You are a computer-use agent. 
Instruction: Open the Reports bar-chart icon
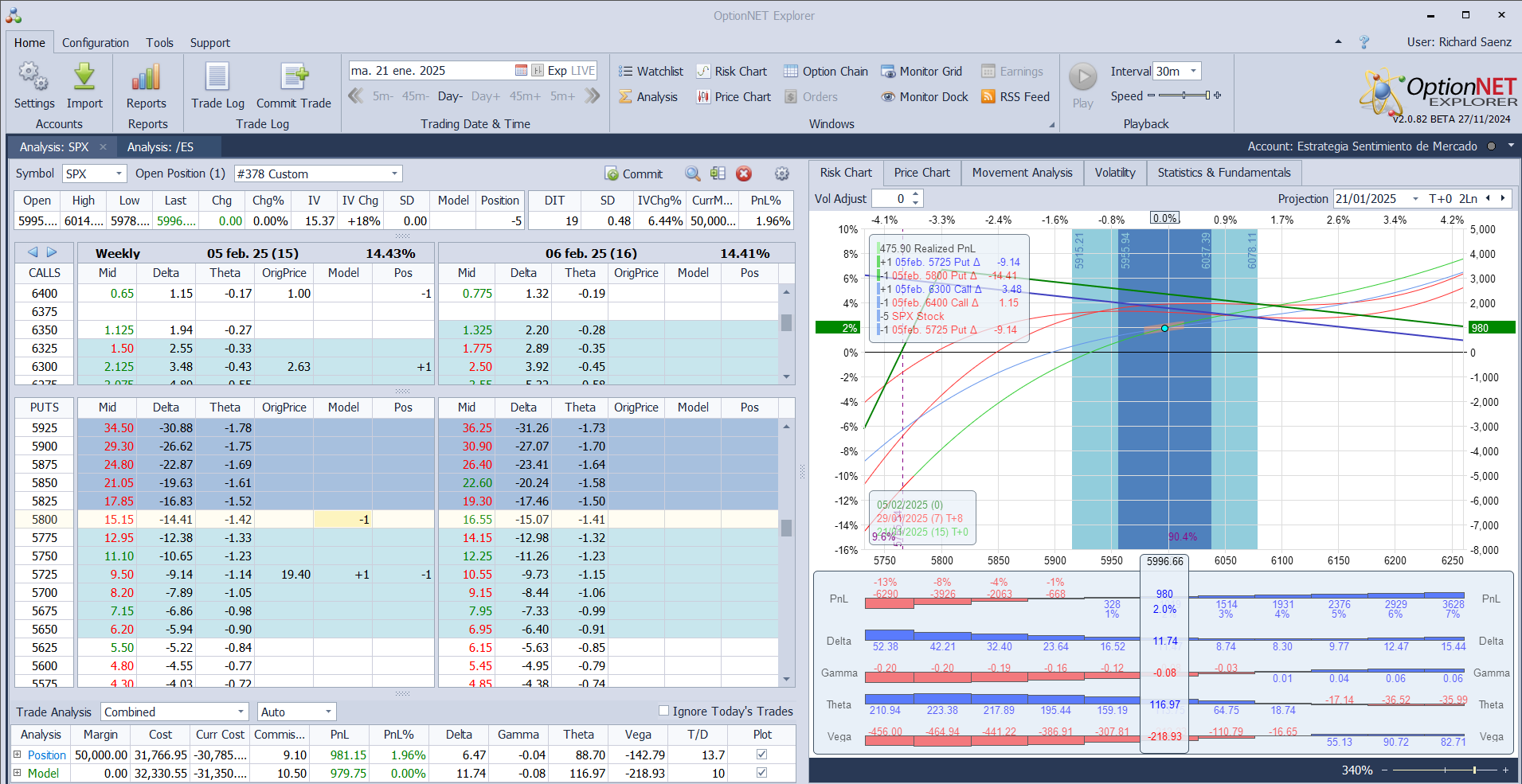(x=147, y=77)
